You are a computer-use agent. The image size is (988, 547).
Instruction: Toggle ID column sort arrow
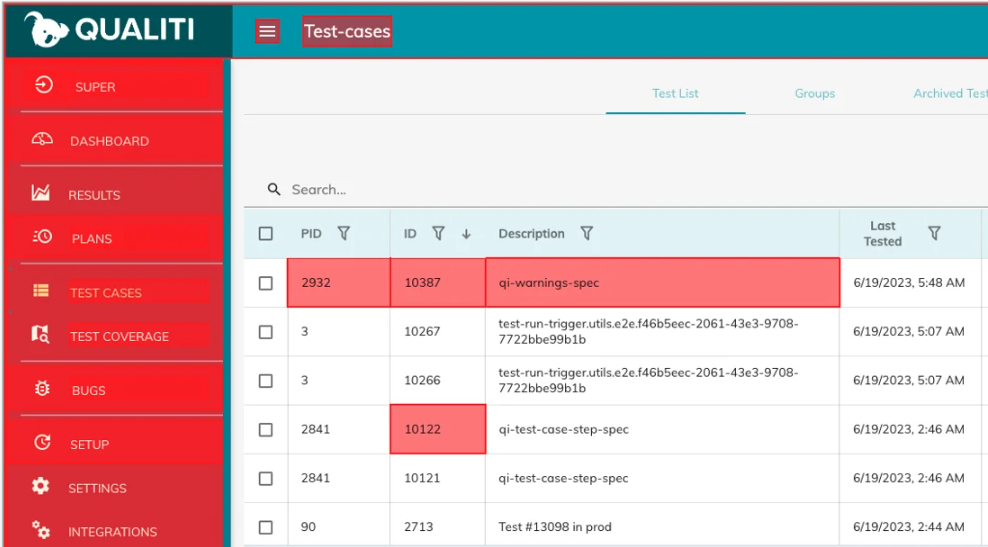point(466,234)
